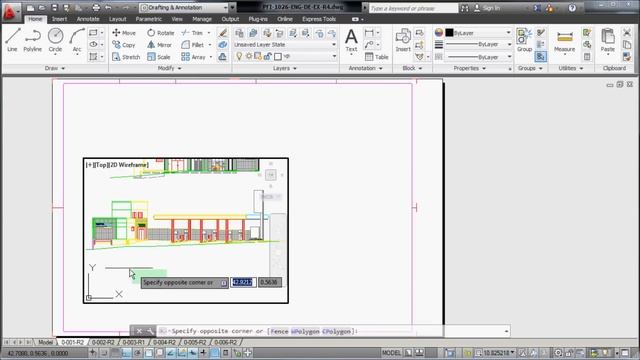Activate the Scale command
The height and width of the screenshot is (360, 640).
click(x=159, y=57)
